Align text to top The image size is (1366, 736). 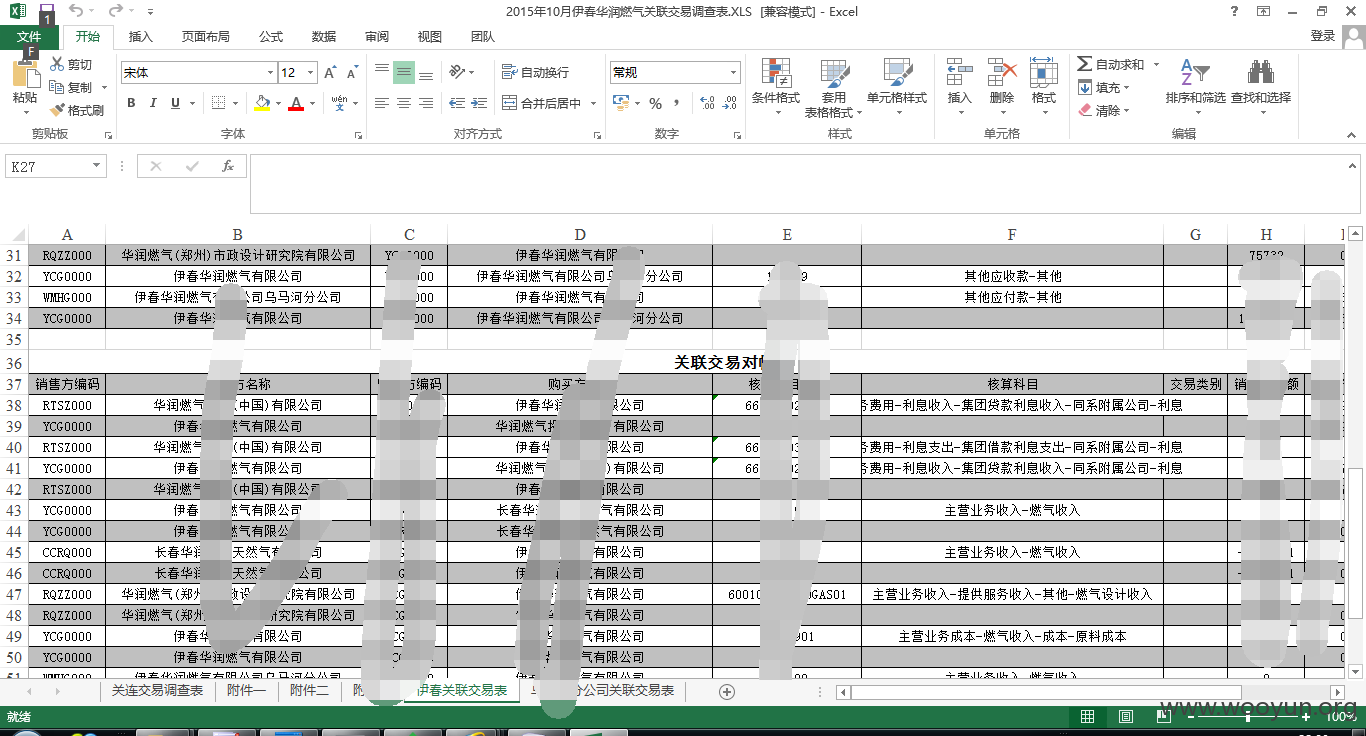pos(382,72)
